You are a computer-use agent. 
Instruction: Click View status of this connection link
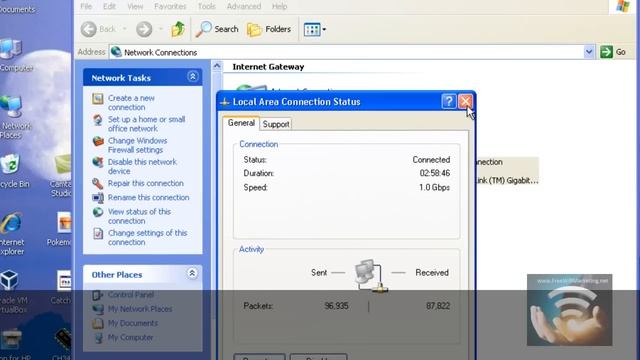point(139,216)
